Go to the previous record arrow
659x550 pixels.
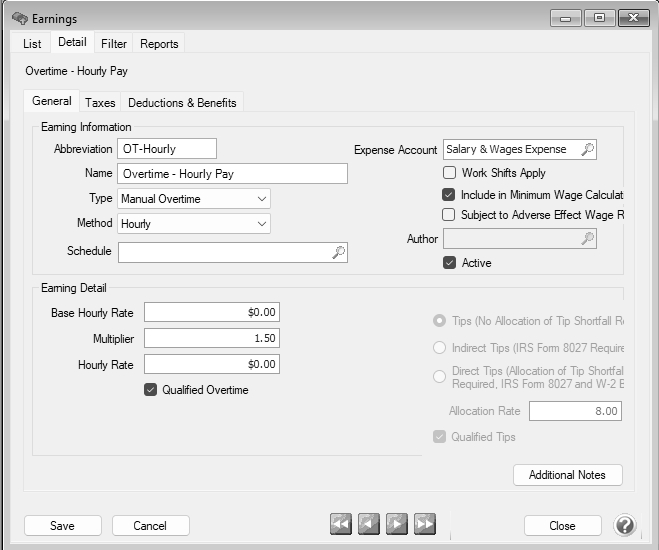coord(368,524)
